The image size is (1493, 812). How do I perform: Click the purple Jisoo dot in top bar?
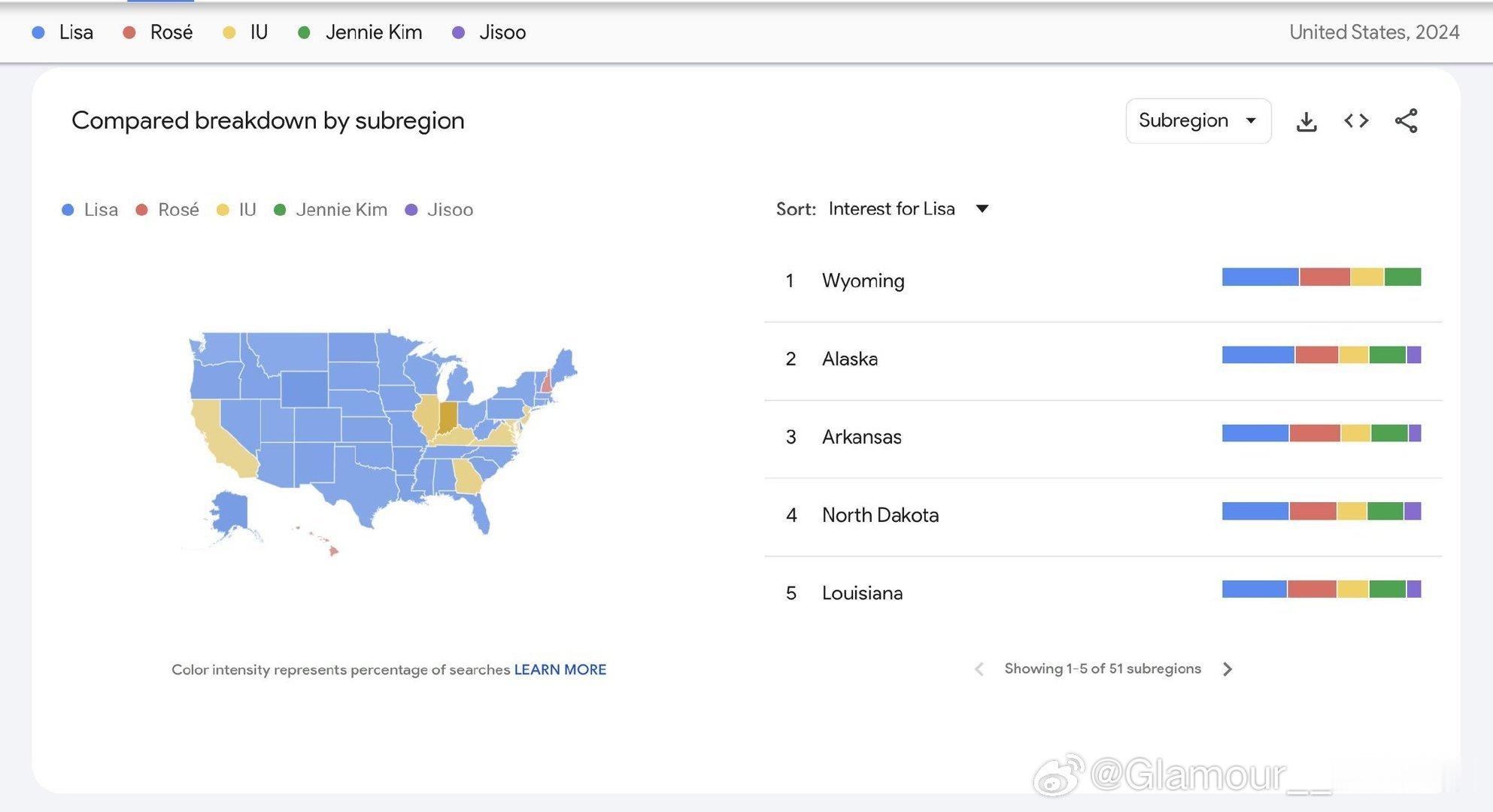[x=458, y=32]
